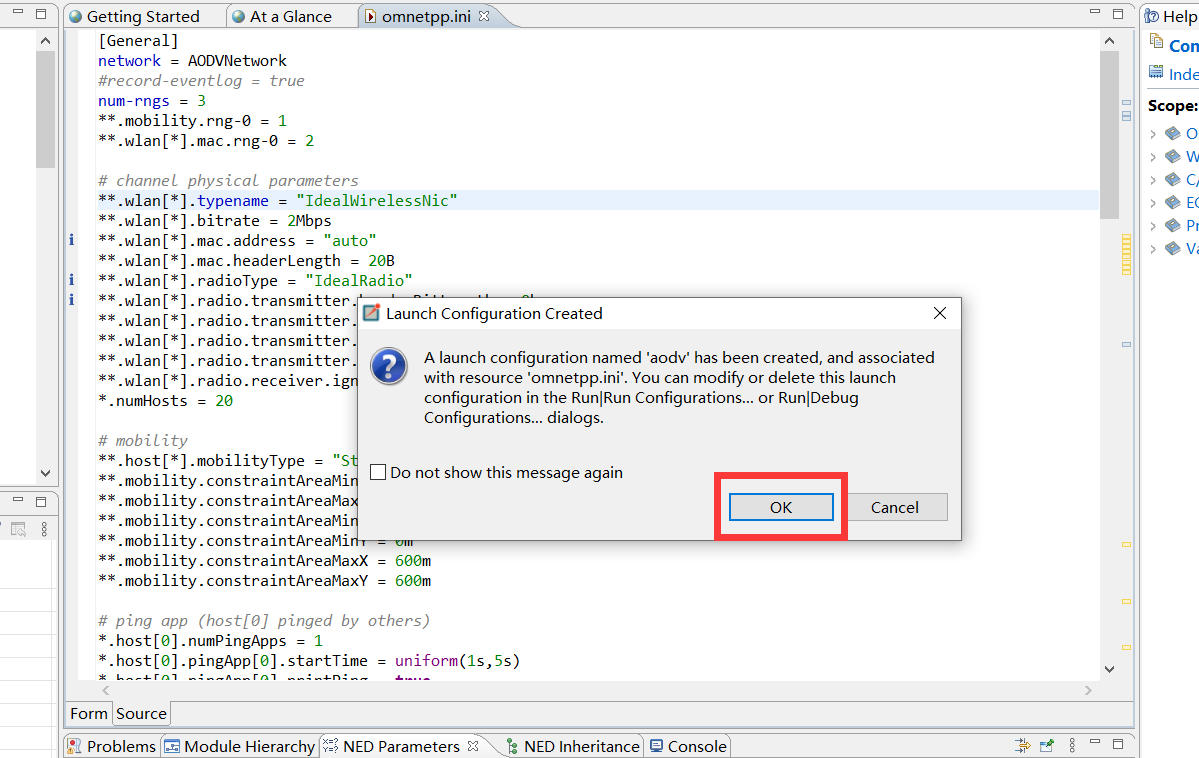Viewport: 1199px width, 758px height.
Task: Click the first Help scope book icon
Action: coord(1173,133)
